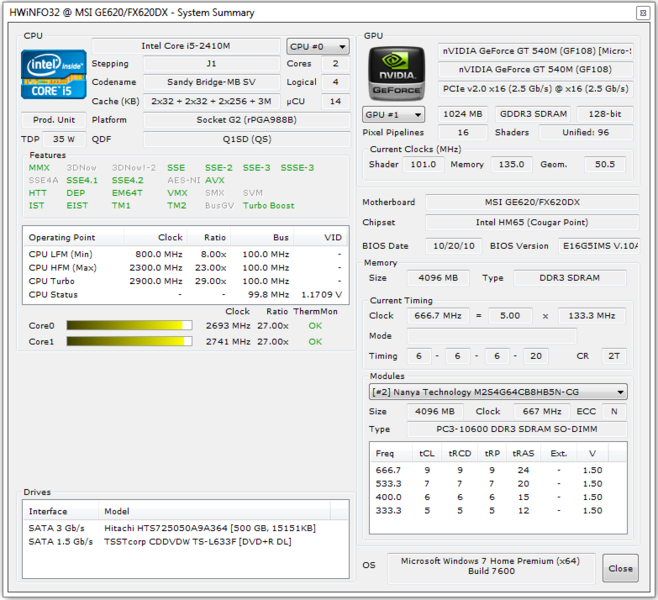Click the CR 2T field
The image size is (658, 600).
click(x=614, y=356)
